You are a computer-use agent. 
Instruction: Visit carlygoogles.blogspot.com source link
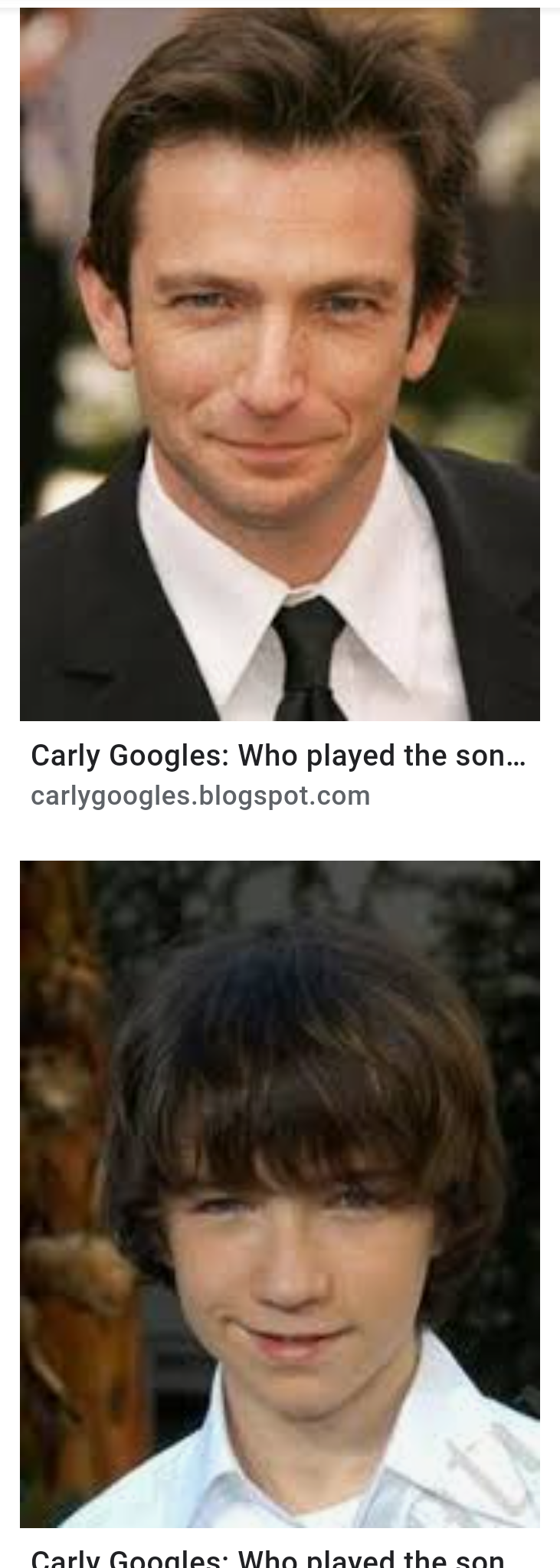coord(200,796)
